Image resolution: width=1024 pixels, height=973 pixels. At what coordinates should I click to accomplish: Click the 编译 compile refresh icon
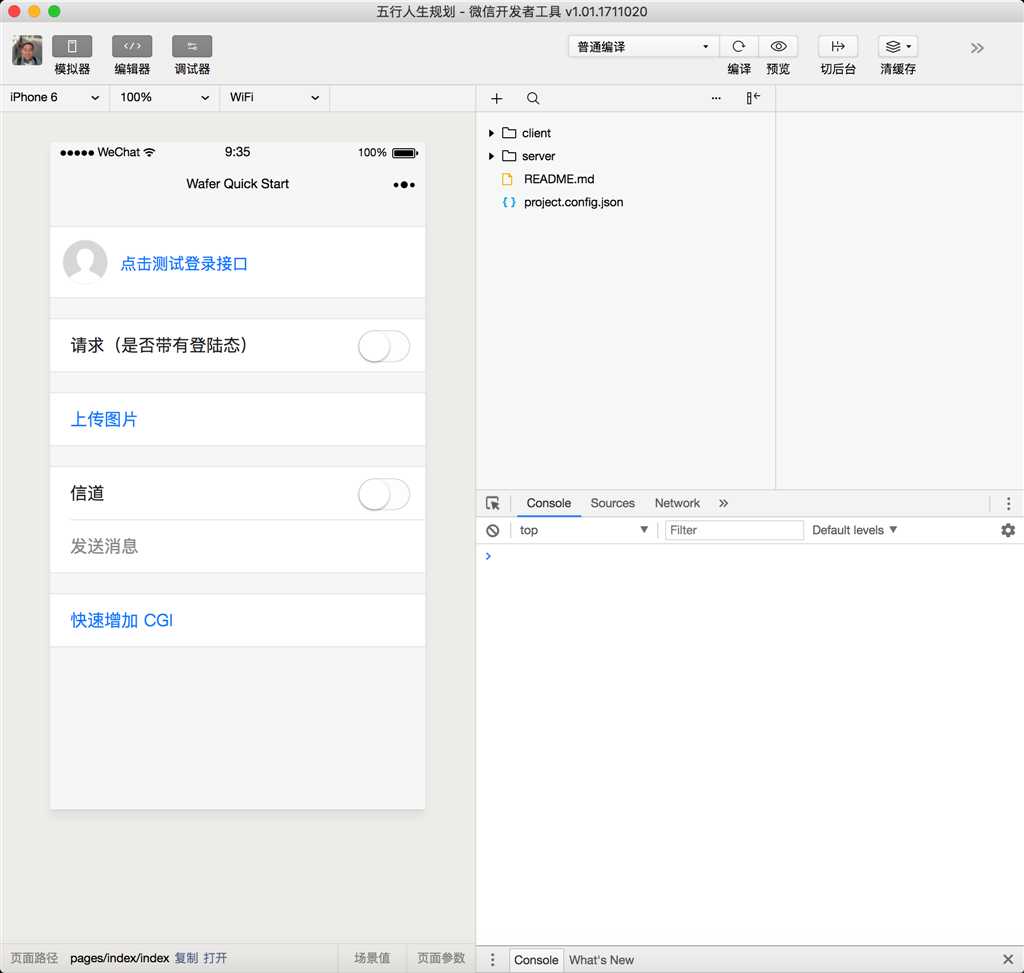(739, 46)
